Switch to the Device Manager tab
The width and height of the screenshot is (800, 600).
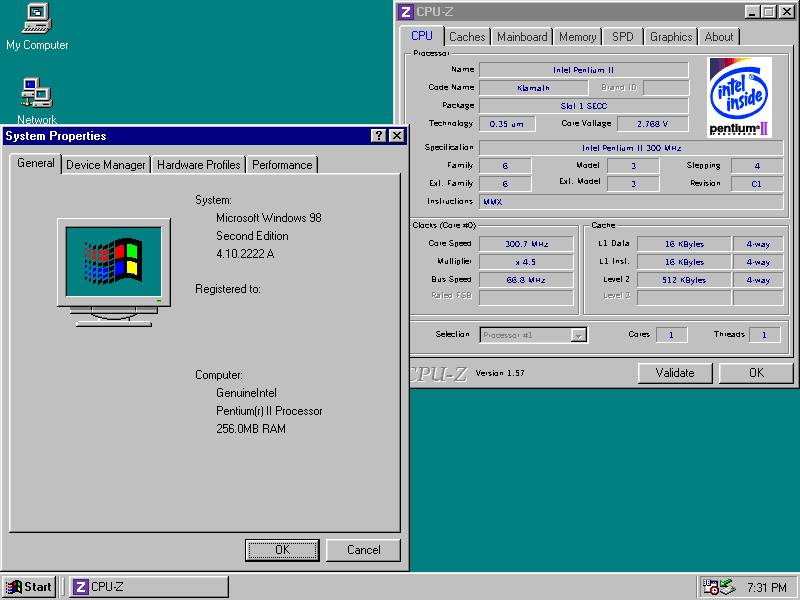[x=106, y=165]
